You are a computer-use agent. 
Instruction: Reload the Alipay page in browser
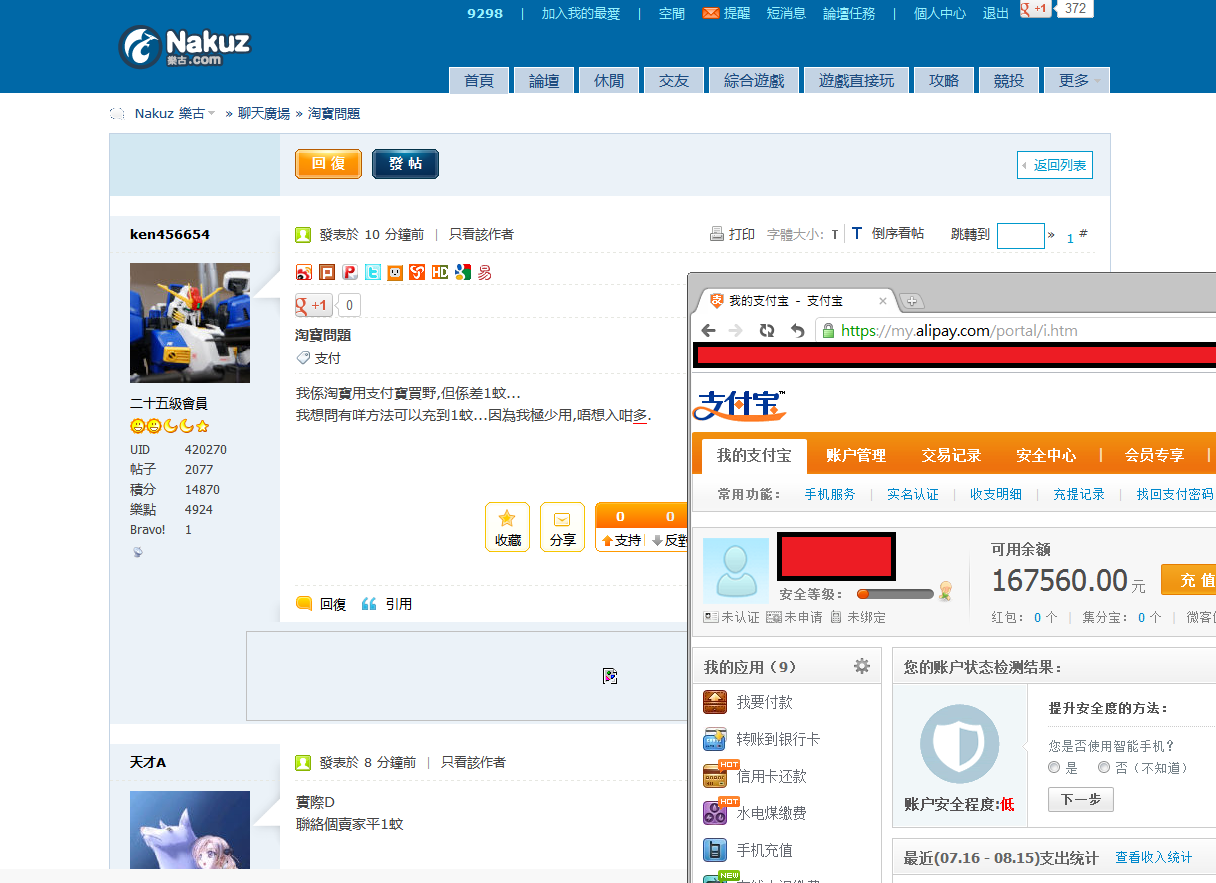pyautogui.click(x=767, y=331)
